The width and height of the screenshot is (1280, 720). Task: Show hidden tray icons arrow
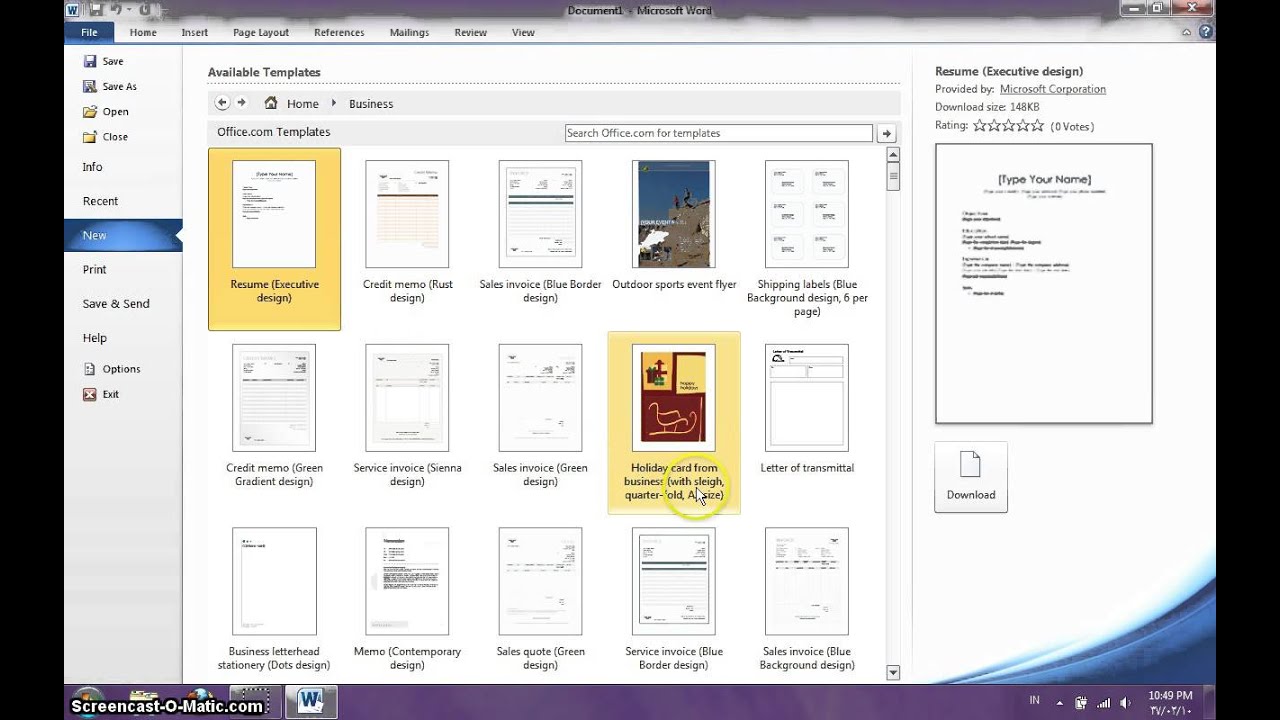[x=1060, y=703]
